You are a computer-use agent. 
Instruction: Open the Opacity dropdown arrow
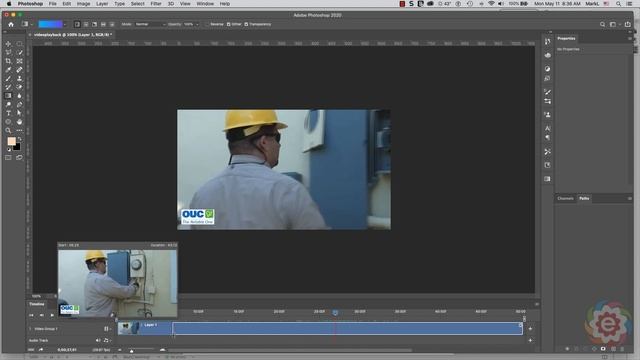click(x=197, y=24)
